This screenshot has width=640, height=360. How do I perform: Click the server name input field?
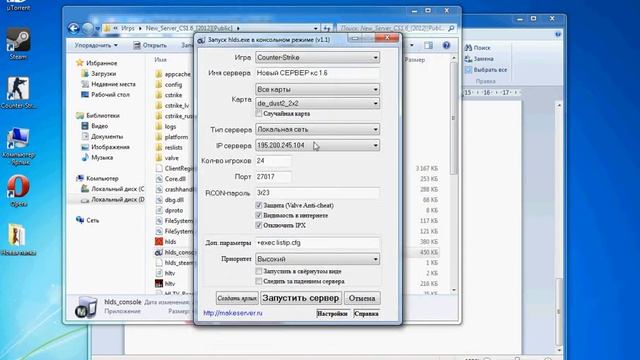pyautogui.click(x=318, y=73)
